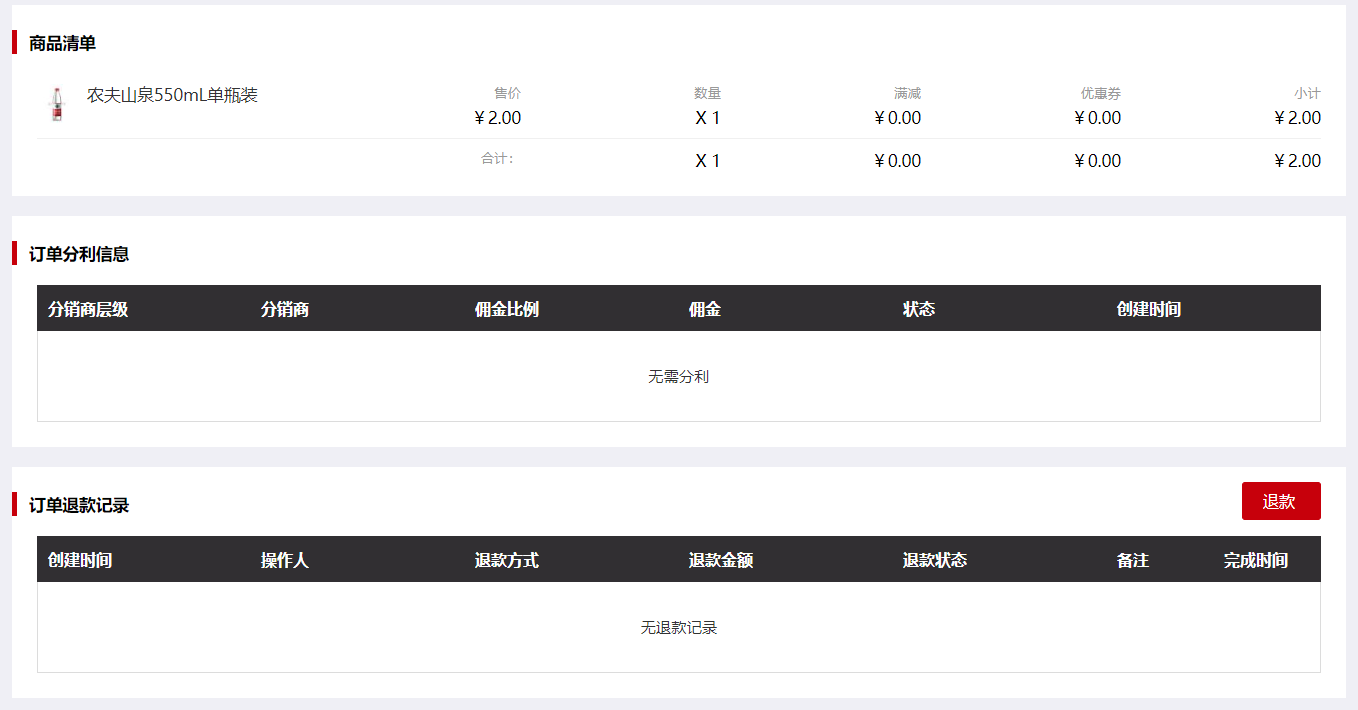Click the 无退款记录 empty table message
Viewport: 1358px width, 710px height.
pos(679,628)
